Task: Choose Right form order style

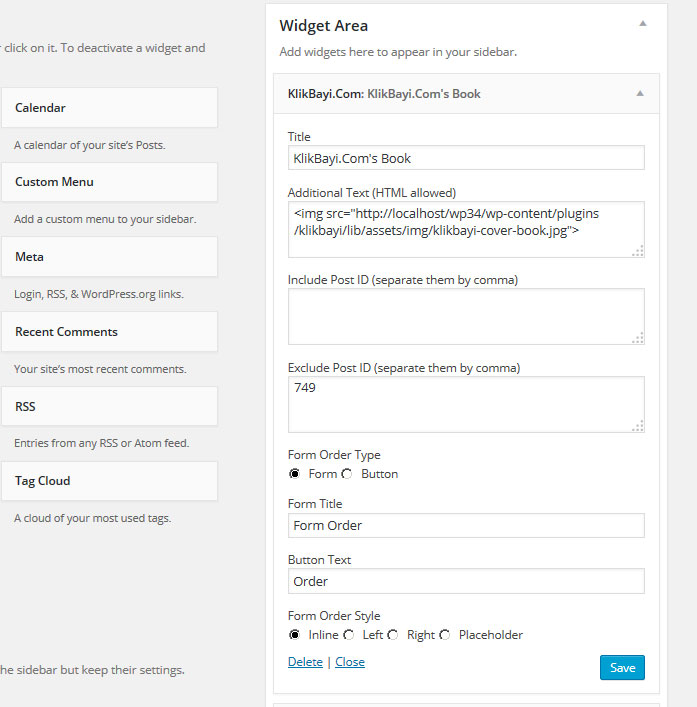Action: (x=393, y=635)
